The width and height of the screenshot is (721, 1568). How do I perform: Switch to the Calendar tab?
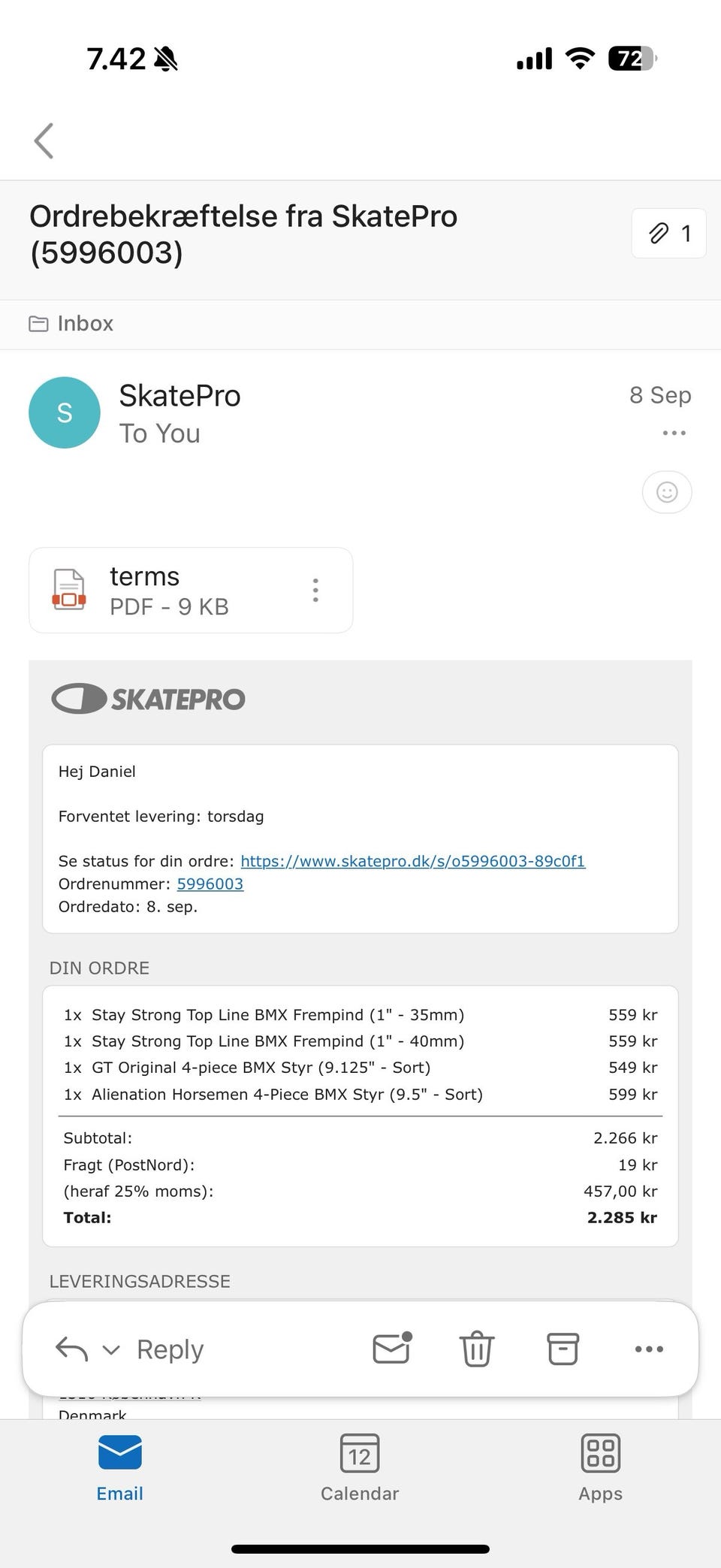click(360, 1467)
